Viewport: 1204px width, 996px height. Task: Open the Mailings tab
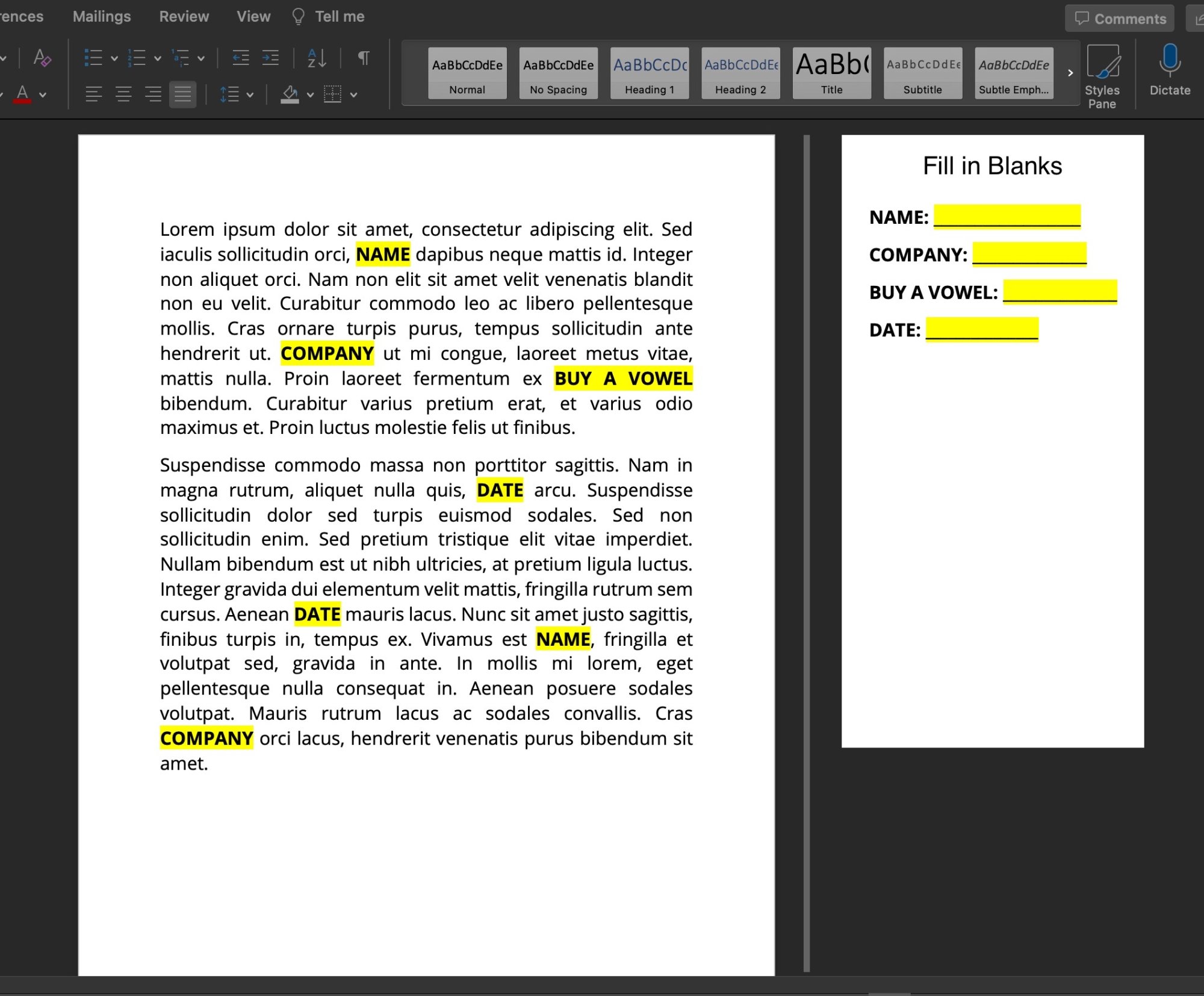(x=101, y=16)
